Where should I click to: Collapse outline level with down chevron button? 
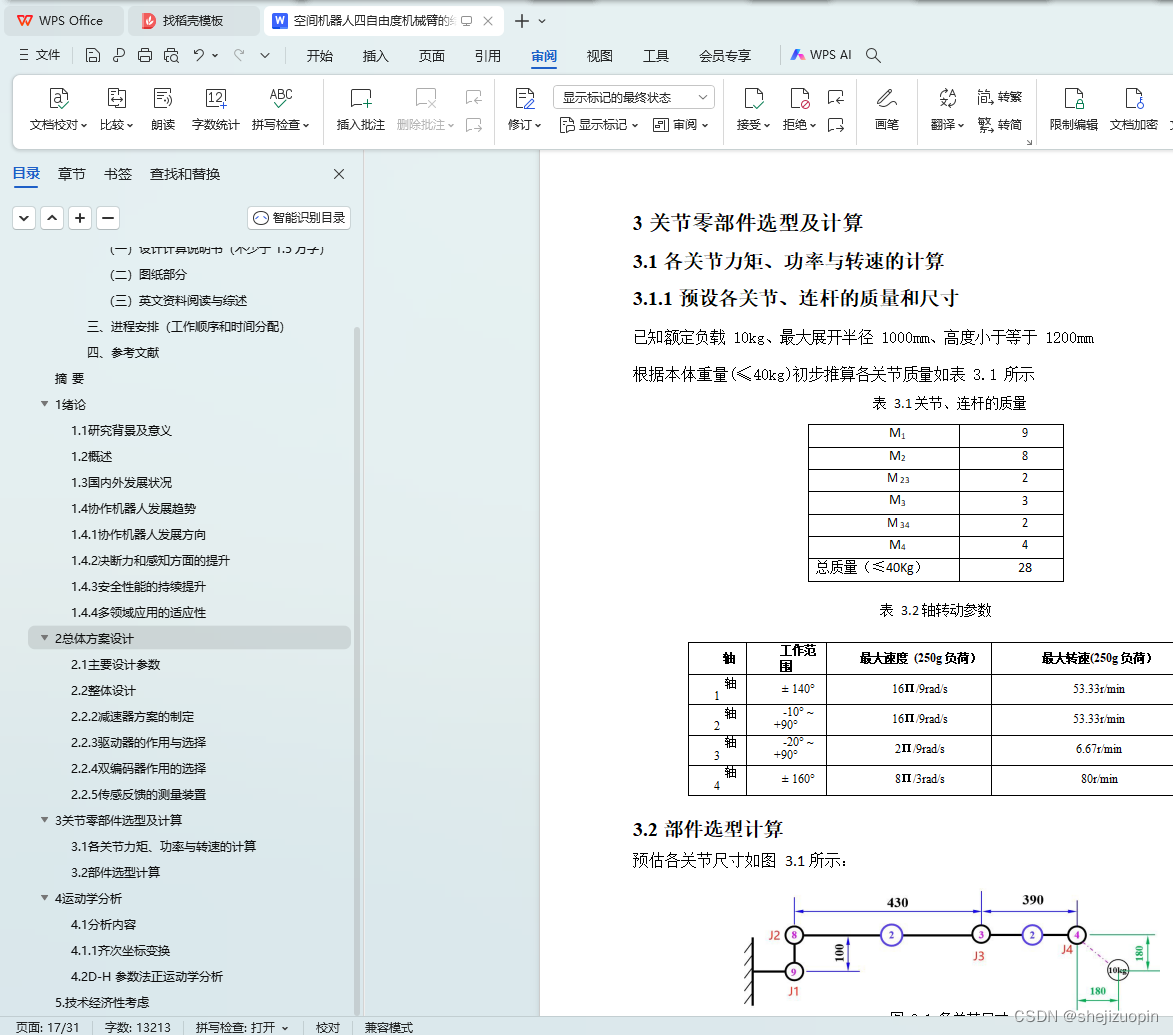coord(24,218)
